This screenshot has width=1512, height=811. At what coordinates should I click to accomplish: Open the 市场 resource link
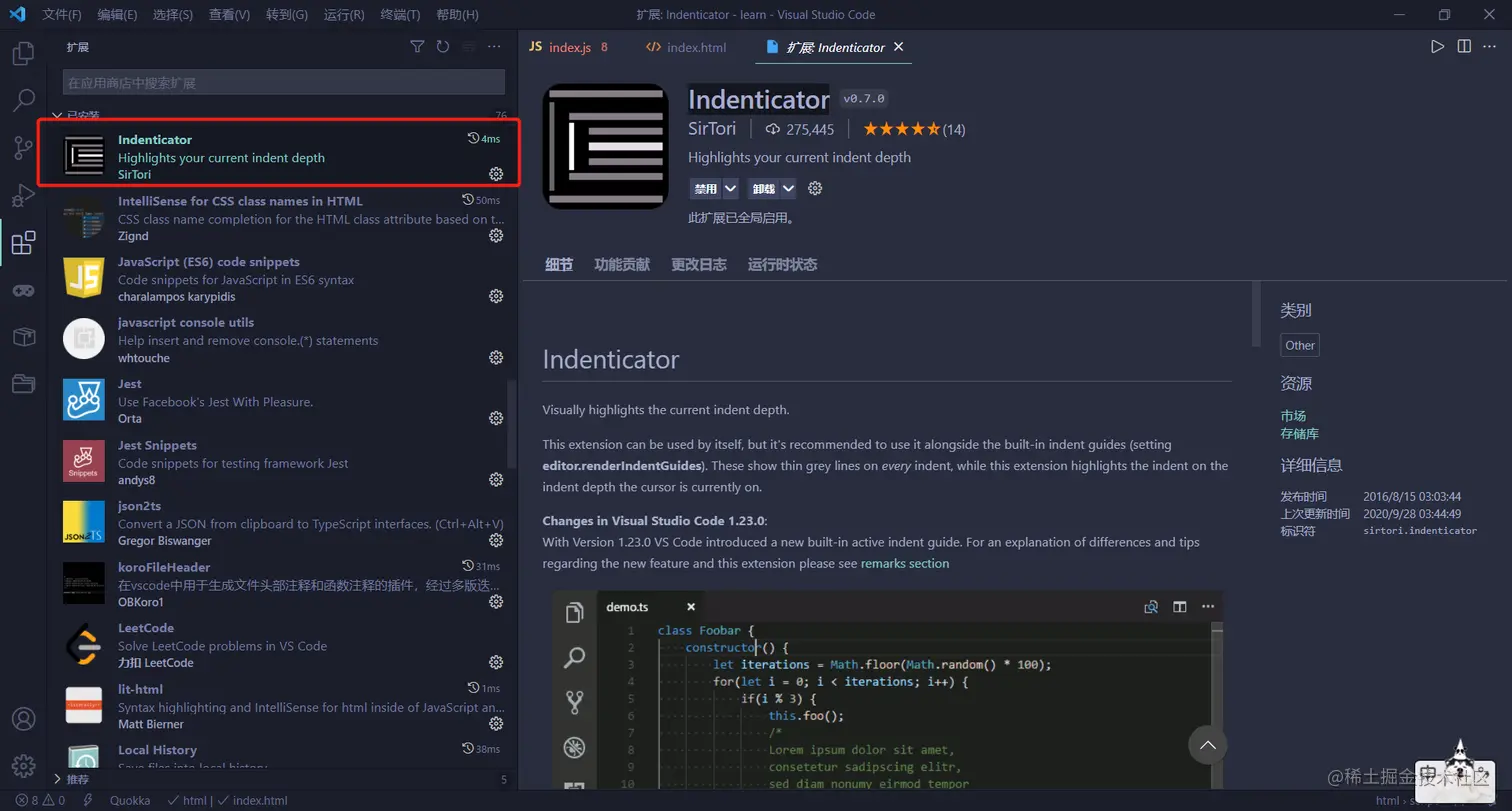pyautogui.click(x=1293, y=416)
